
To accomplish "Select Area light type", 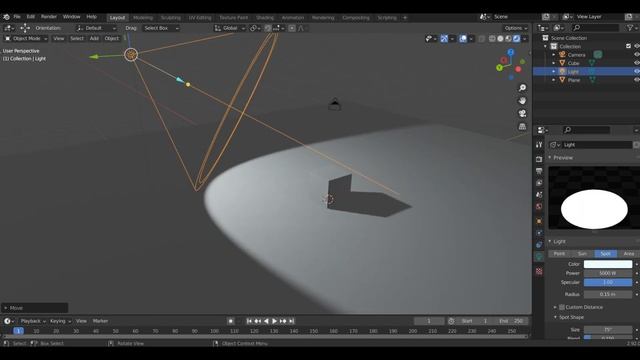I will click(629, 253).
